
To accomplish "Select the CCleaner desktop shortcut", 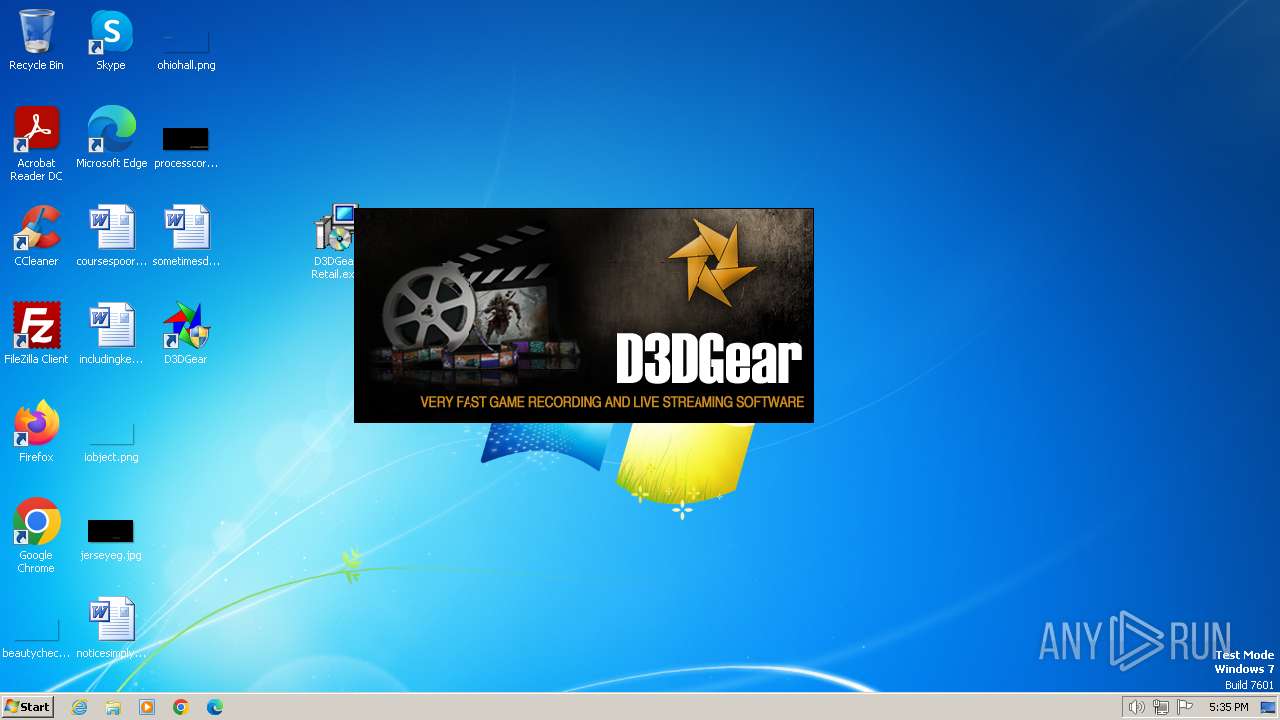I will [36, 236].
